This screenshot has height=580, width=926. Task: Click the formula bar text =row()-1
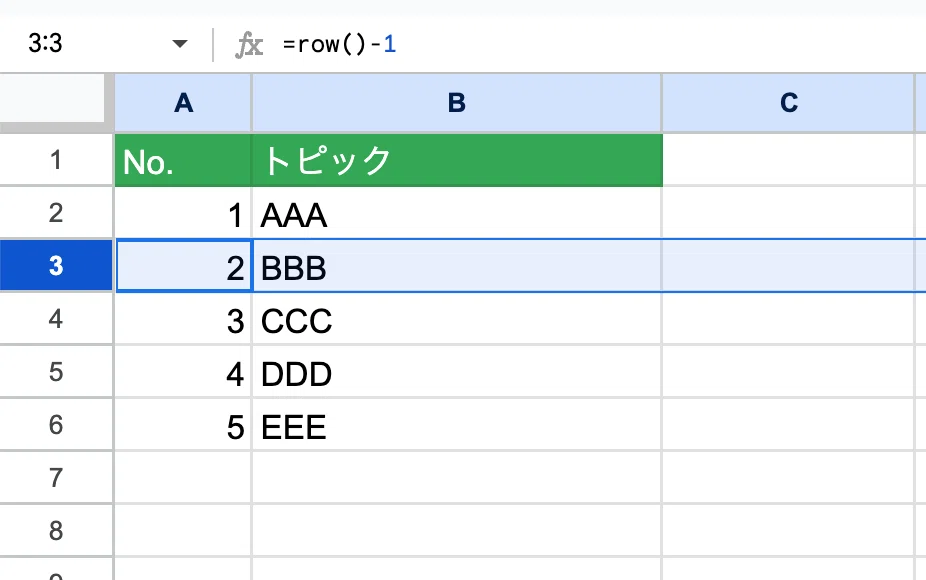click(339, 44)
